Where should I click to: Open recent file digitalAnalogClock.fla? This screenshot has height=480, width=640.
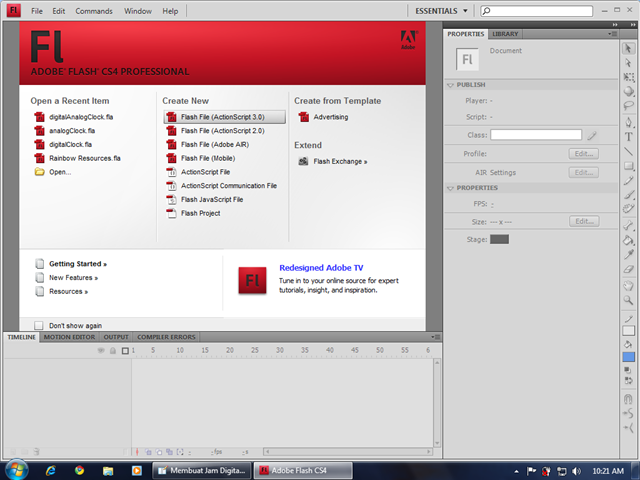(82, 117)
